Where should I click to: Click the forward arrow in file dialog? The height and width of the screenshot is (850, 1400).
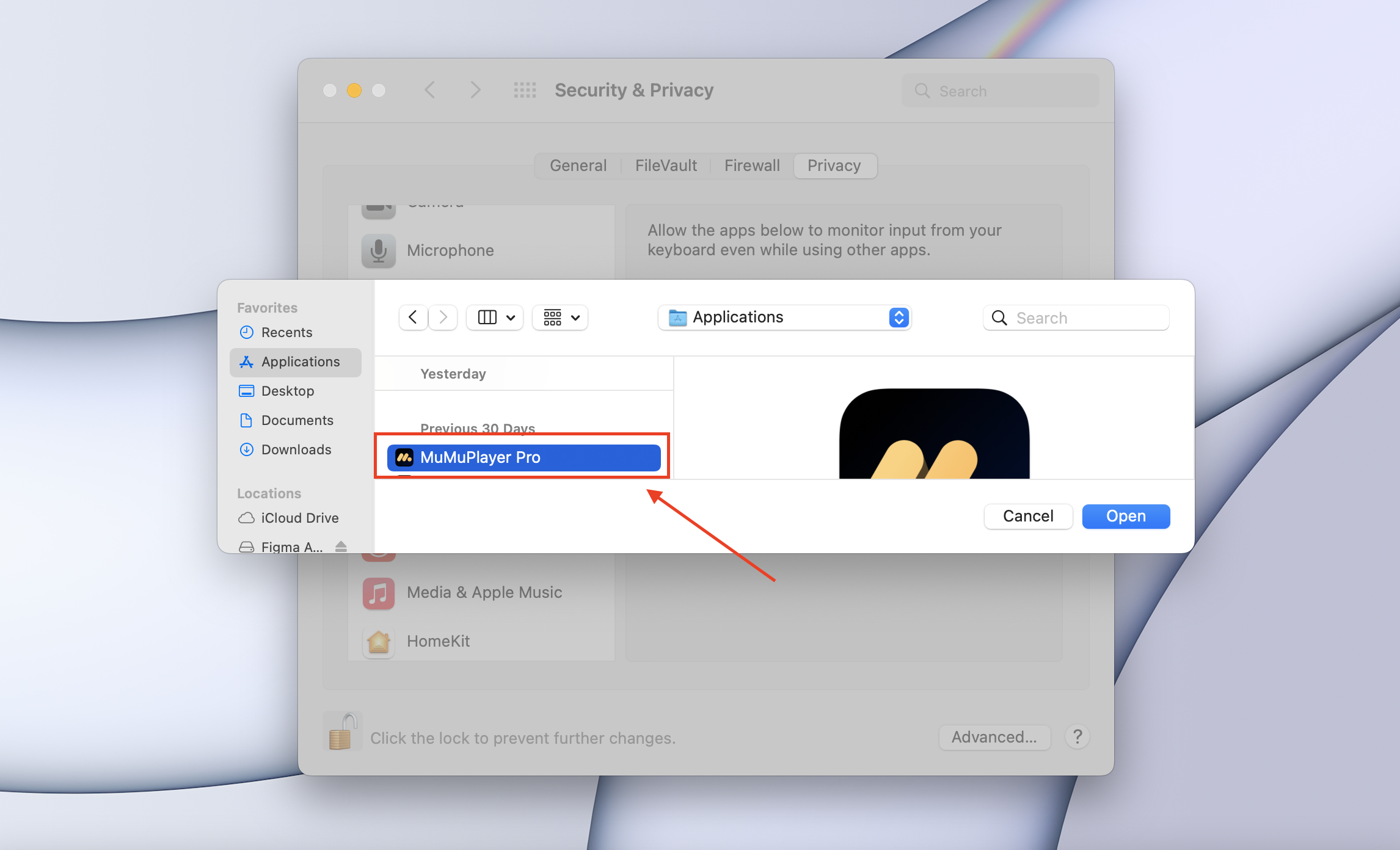443,318
